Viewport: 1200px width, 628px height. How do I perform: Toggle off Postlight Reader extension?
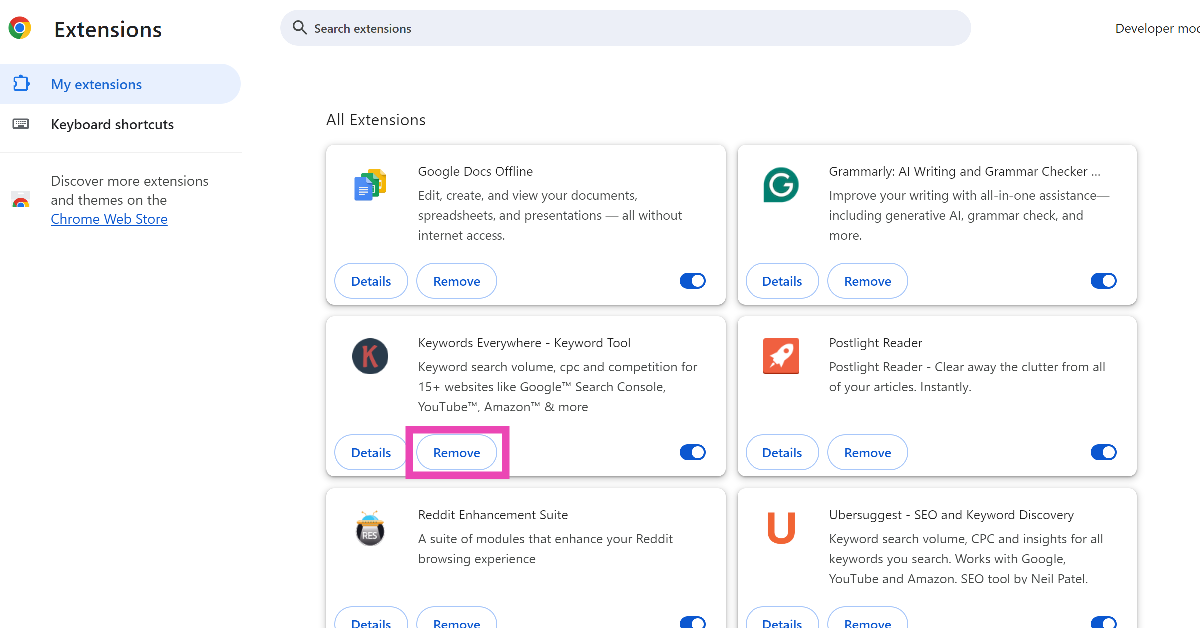pos(1103,453)
